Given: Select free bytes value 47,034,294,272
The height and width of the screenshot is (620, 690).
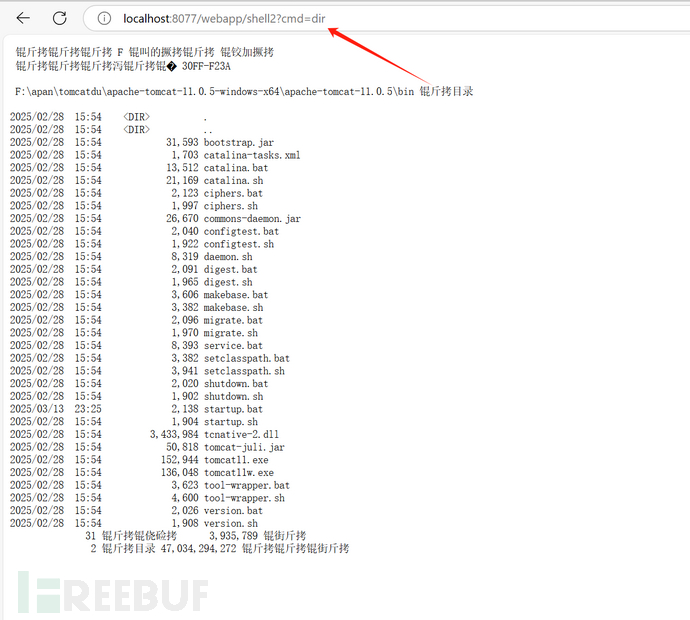Looking at the screenshot, I should pos(198,549).
